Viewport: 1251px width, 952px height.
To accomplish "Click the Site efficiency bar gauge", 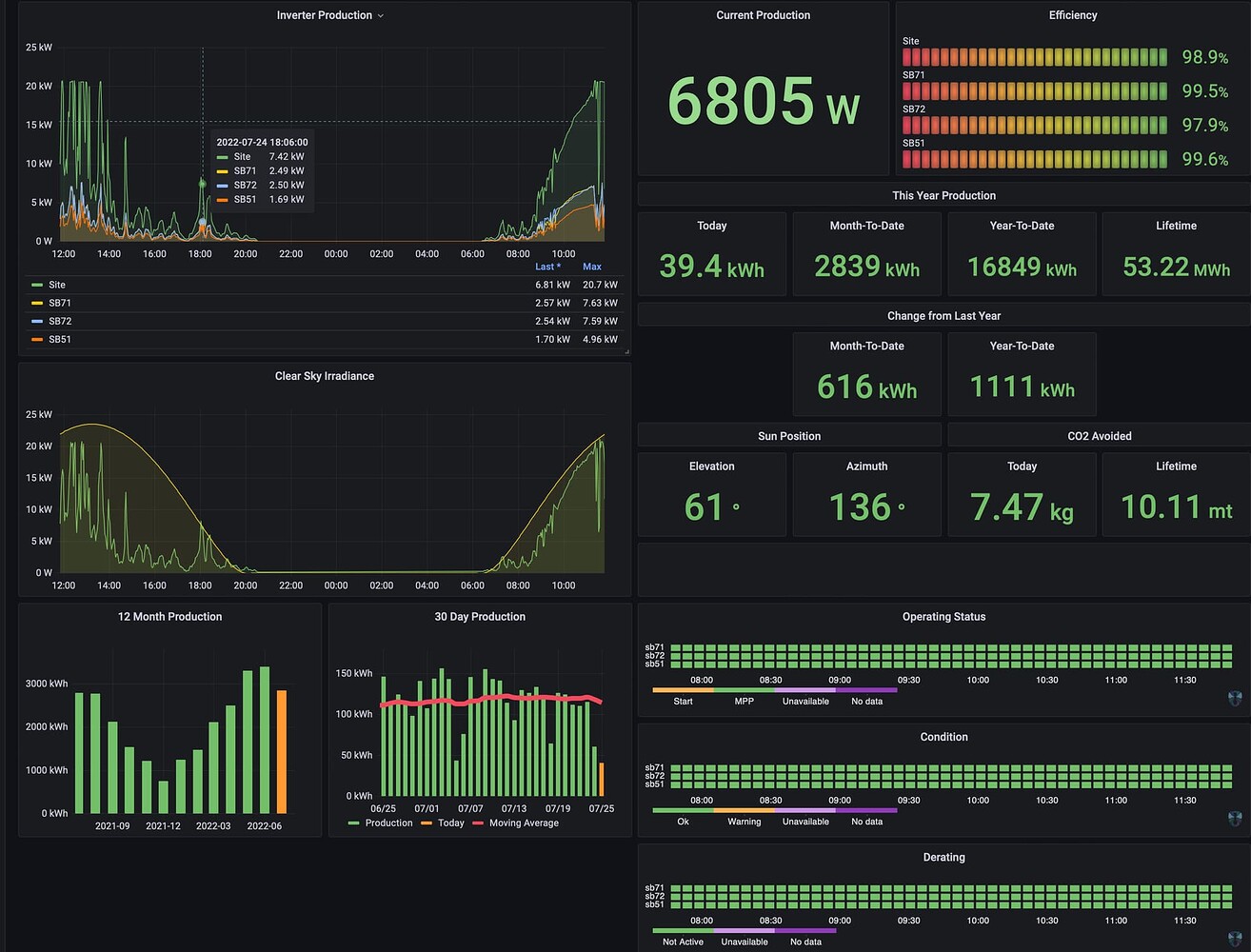I will coord(1035,57).
